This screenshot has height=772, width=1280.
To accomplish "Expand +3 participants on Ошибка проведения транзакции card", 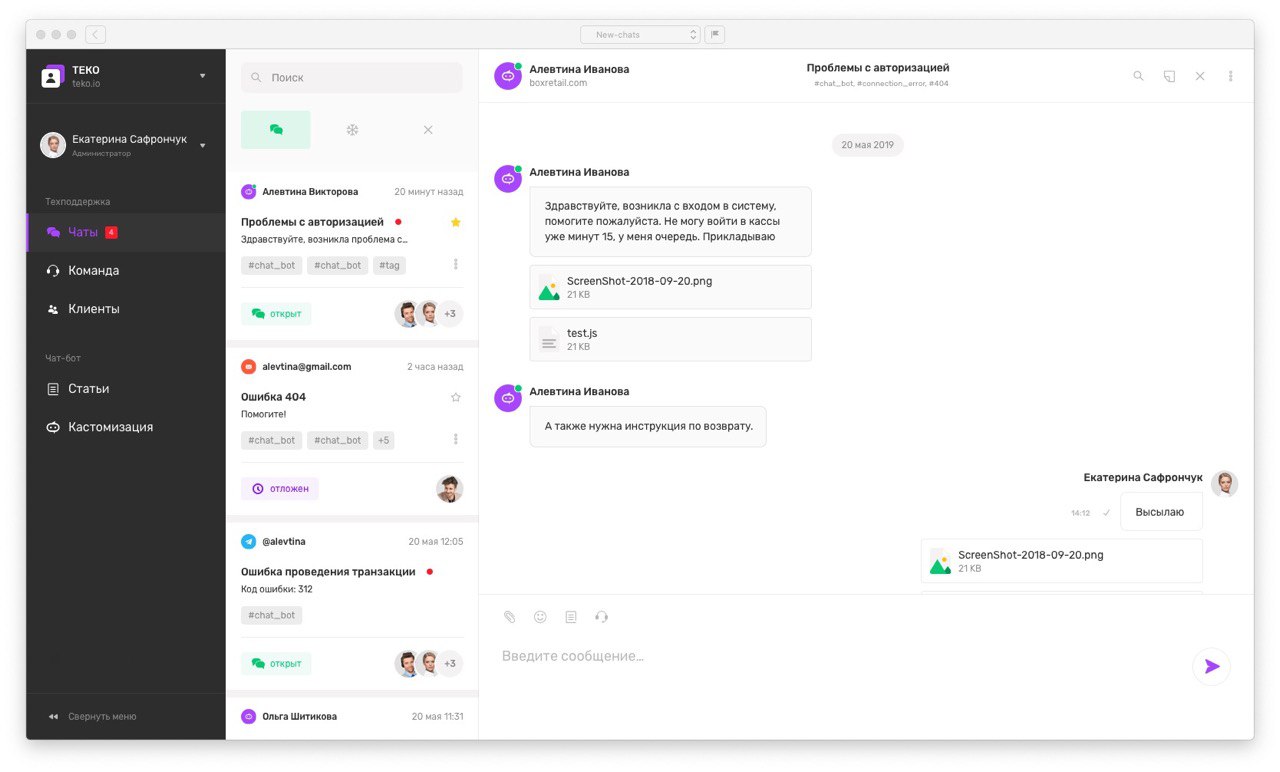I will click(x=450, y=663).
